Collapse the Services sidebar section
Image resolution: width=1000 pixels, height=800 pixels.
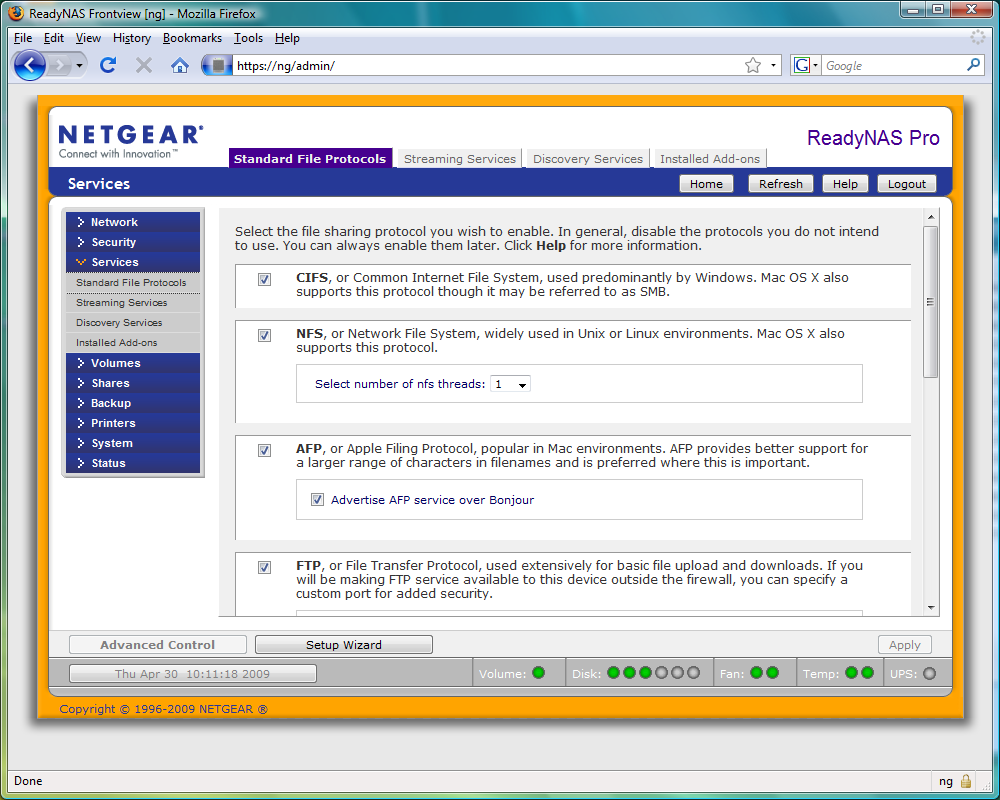133,262
